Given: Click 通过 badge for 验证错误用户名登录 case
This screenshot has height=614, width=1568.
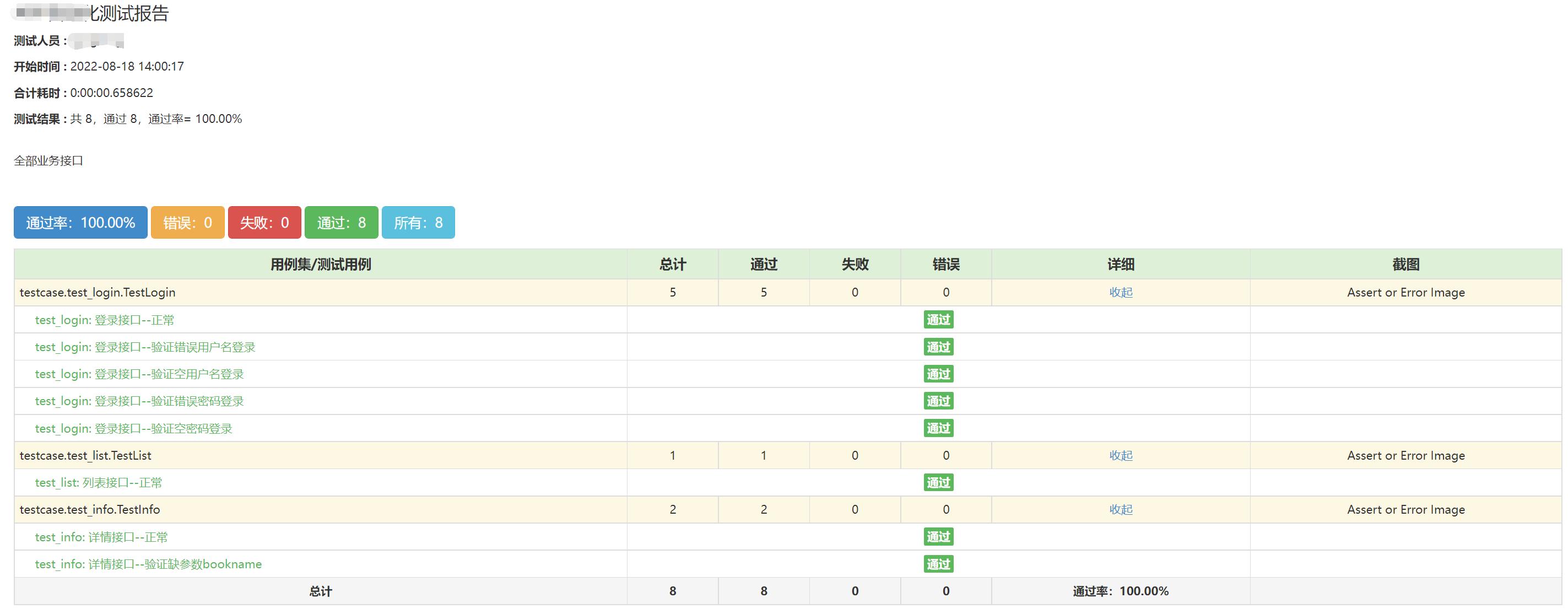Looking at the screenshot, I should click(x=938, y=347).
